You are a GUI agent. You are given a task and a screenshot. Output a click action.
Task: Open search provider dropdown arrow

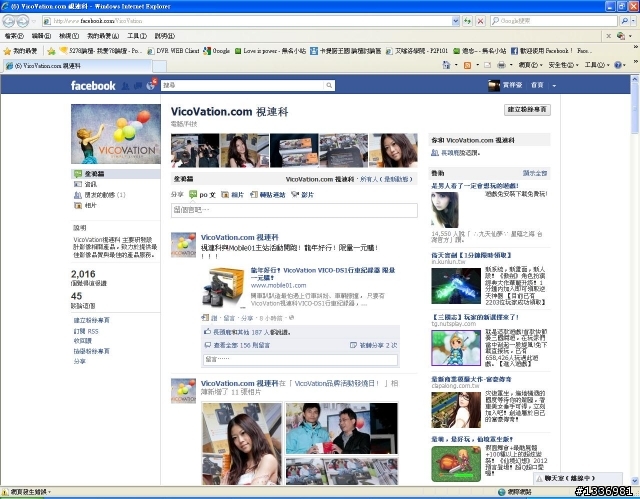(633, 21)
